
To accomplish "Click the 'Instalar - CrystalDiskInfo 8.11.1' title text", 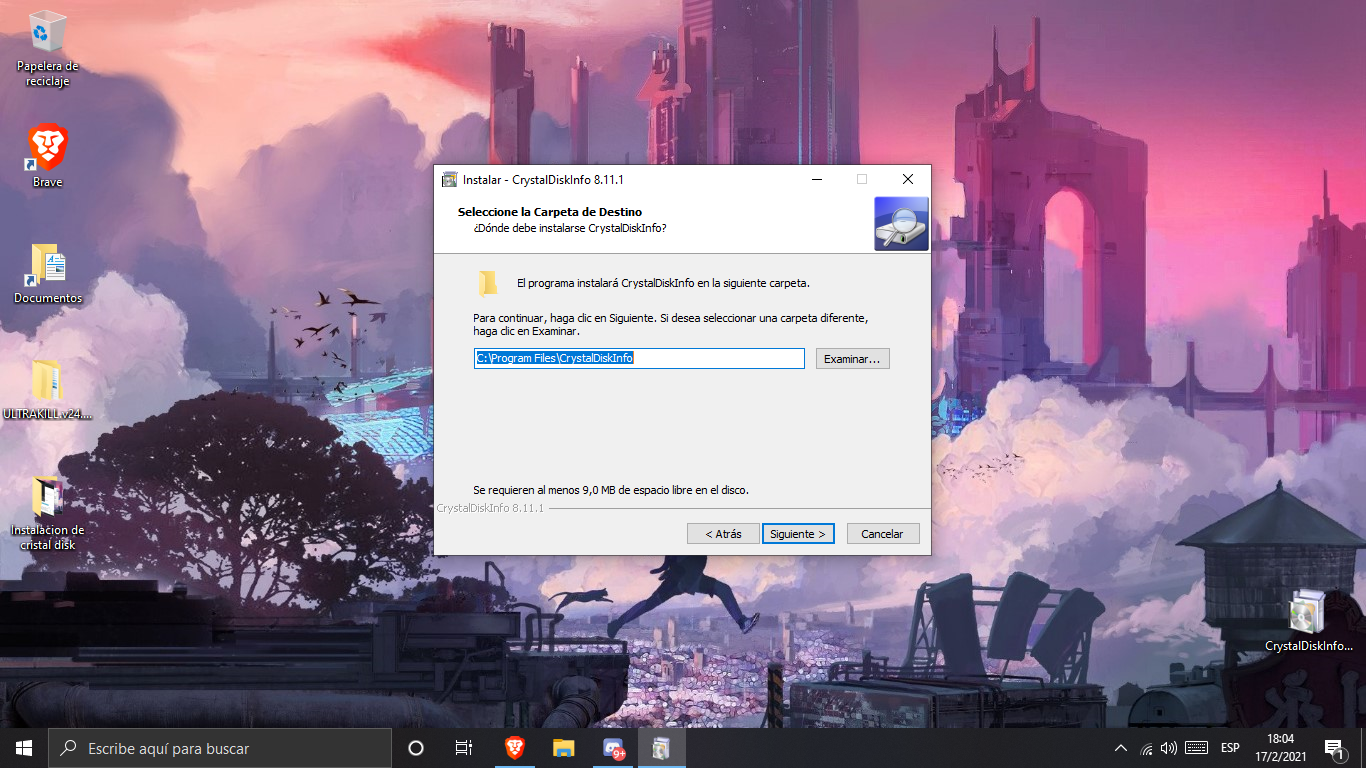I will pyautogui.click(x=543, y=180).
